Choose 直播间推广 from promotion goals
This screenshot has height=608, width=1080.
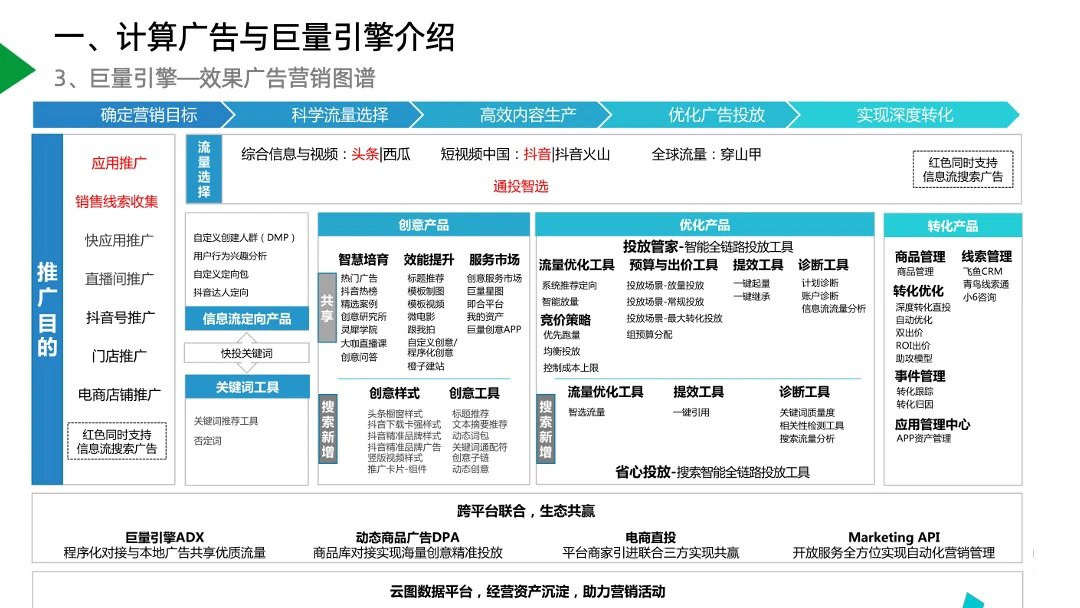pos(119,279)
